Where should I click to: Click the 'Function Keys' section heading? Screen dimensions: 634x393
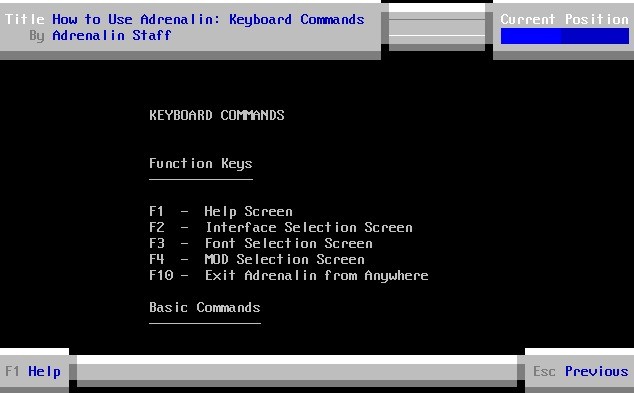(x=201, y=164)
